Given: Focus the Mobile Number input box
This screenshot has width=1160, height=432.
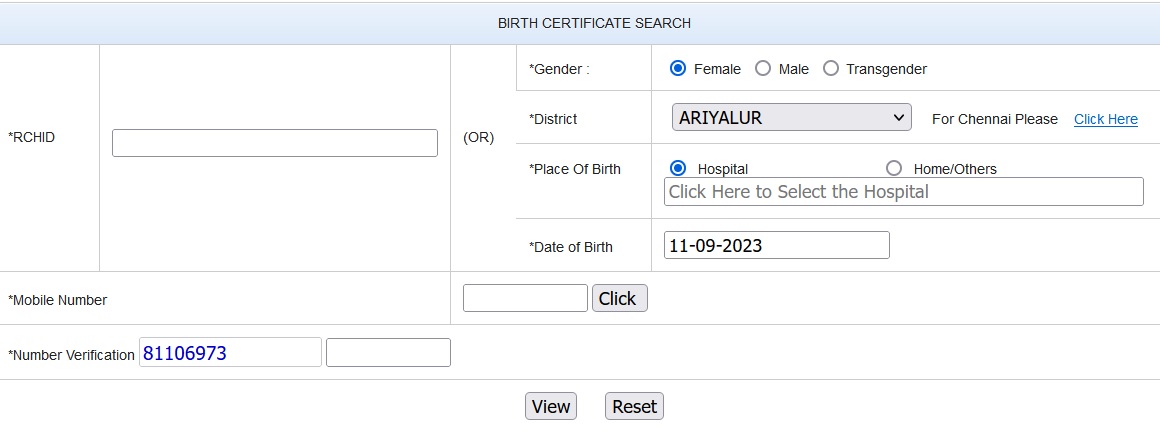Looking at the screenshot, I should 525,298.
